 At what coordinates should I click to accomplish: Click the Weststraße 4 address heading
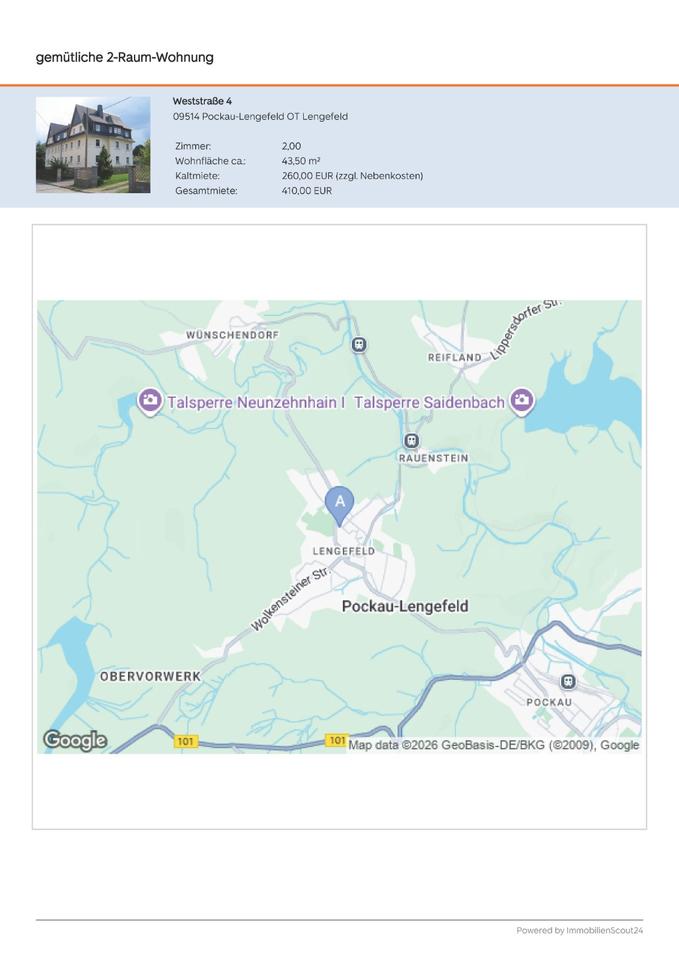pos(202,101)
